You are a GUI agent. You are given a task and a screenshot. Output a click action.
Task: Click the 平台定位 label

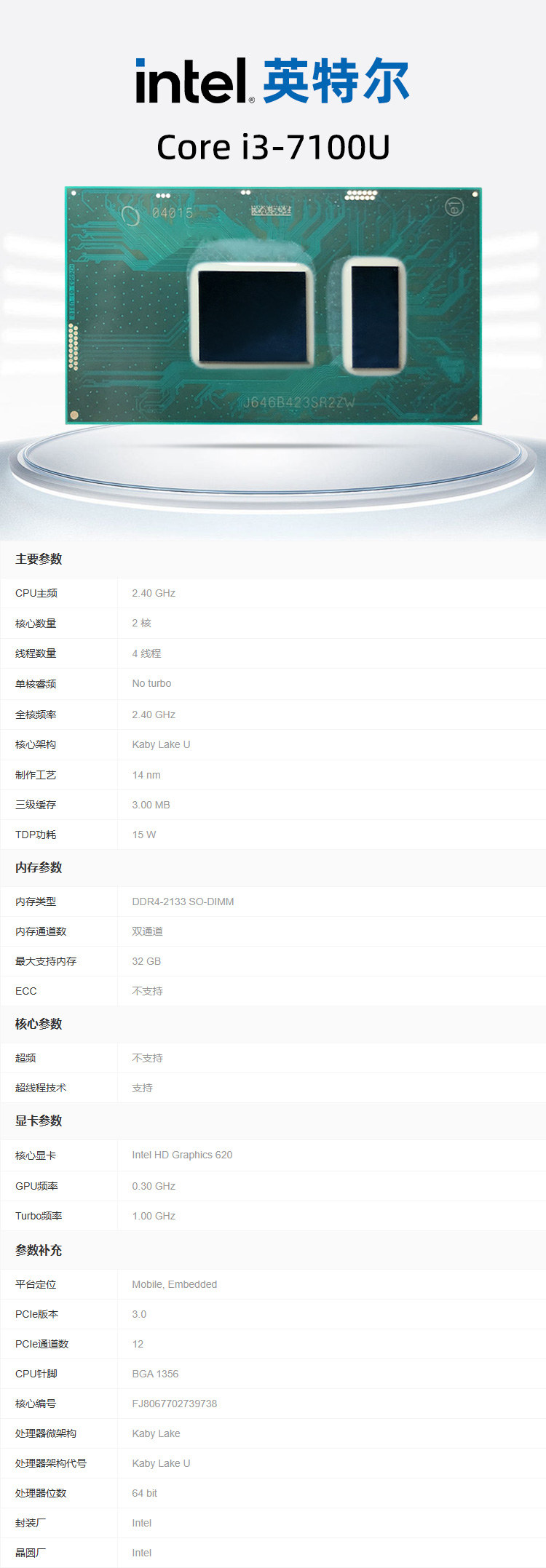[x=36, y=1284]
